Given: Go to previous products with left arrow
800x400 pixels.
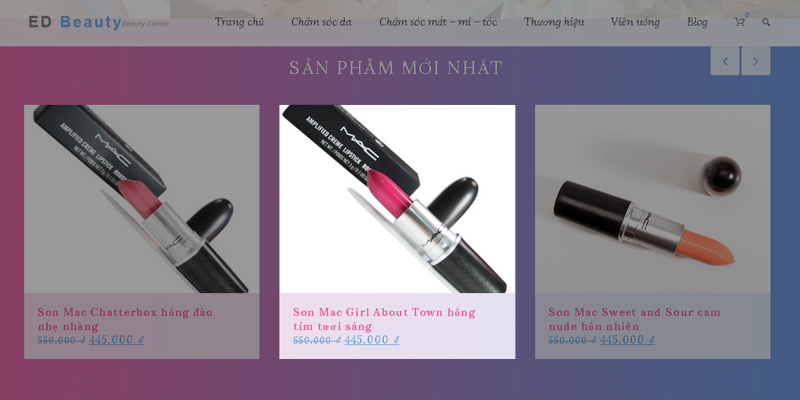Looking at the screenshot, I should [x=725, y=61].
